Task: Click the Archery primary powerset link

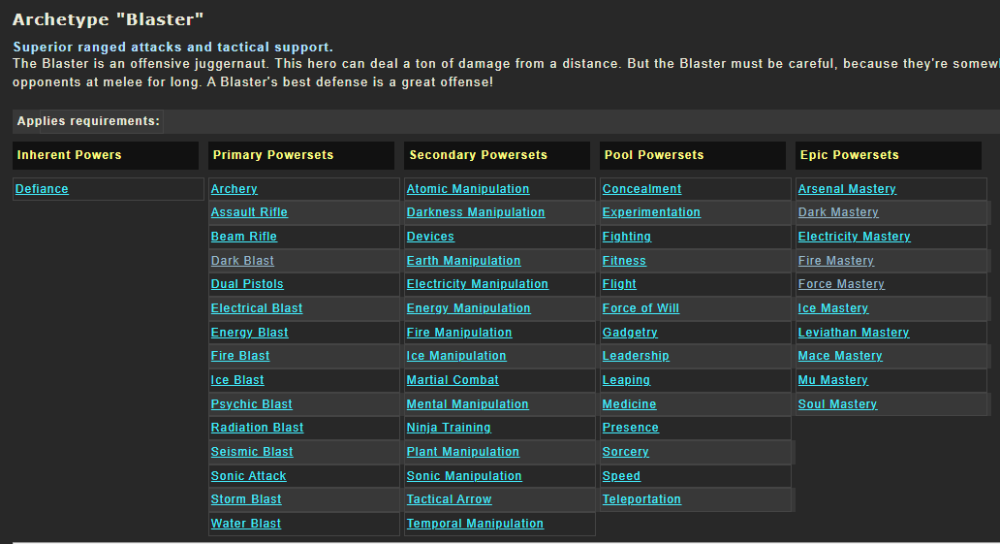Action: click(x=234, y=189)
